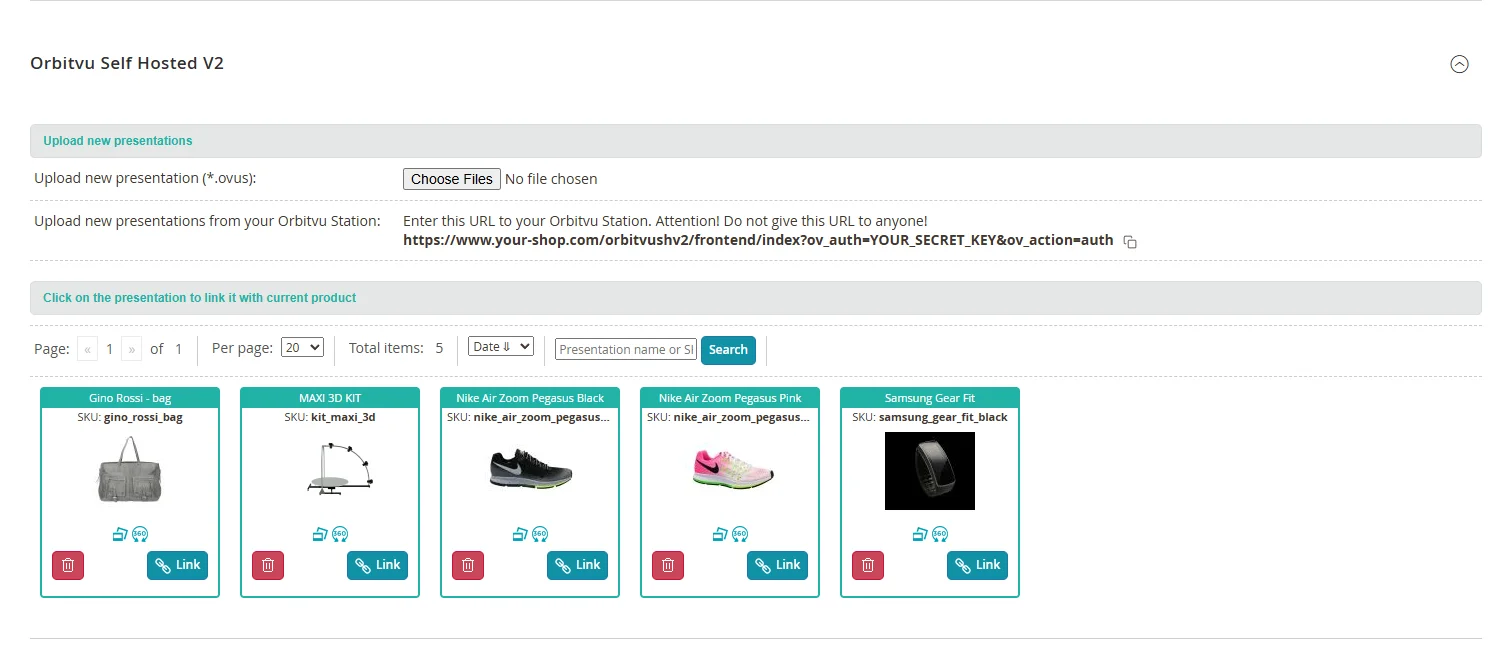Image resolution: width=1512 pixels, height=671 pixels.
Task: Focus the Presentation name search field
Action: (626, 349)
